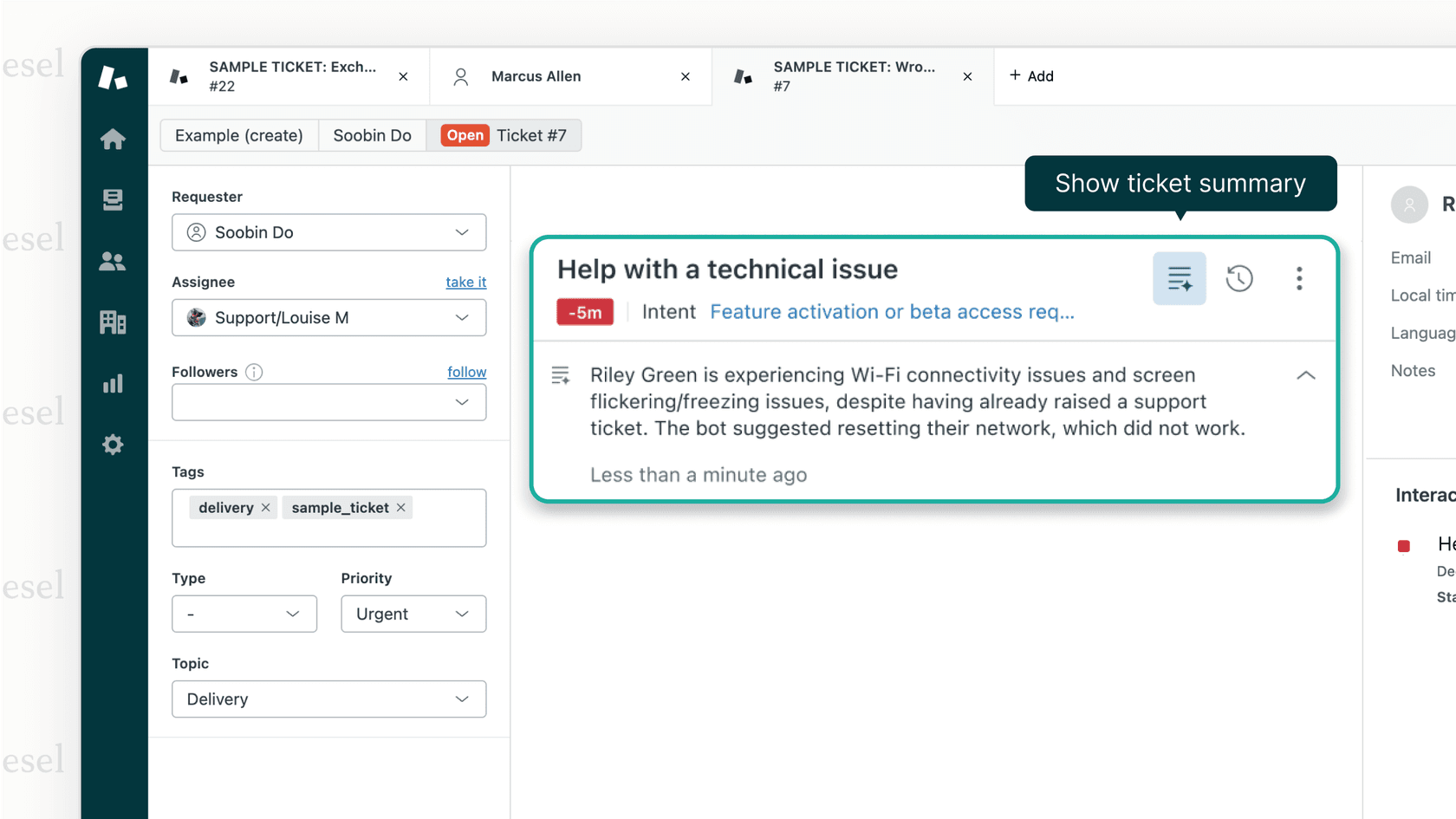Collapse the ticket summary text
The image size is (1456, 819).
pos(1306,375)
